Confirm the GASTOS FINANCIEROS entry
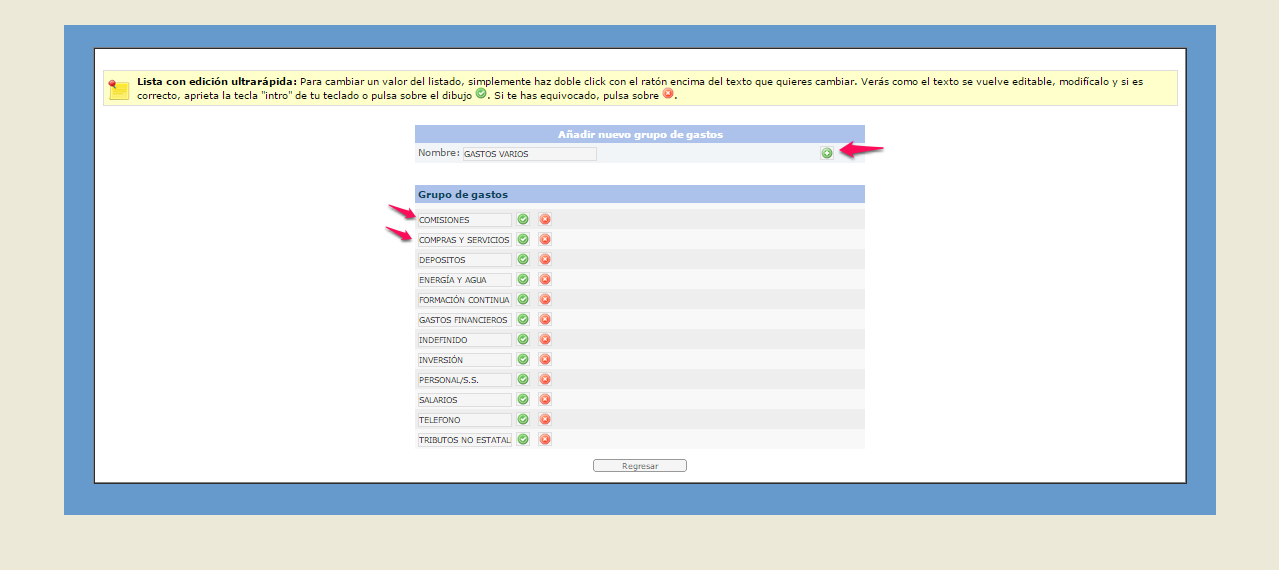The image size is (1279, 570). (x=523, y=319)
